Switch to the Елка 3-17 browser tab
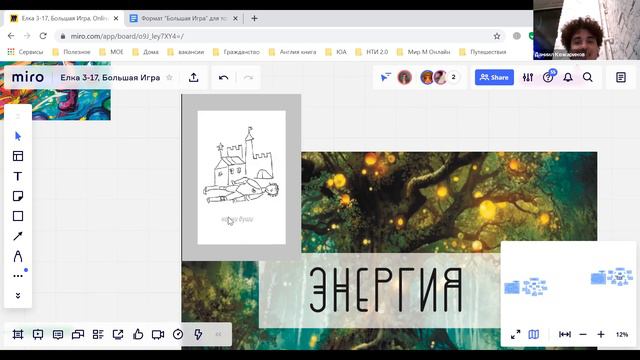 click(x=64, y=18)
